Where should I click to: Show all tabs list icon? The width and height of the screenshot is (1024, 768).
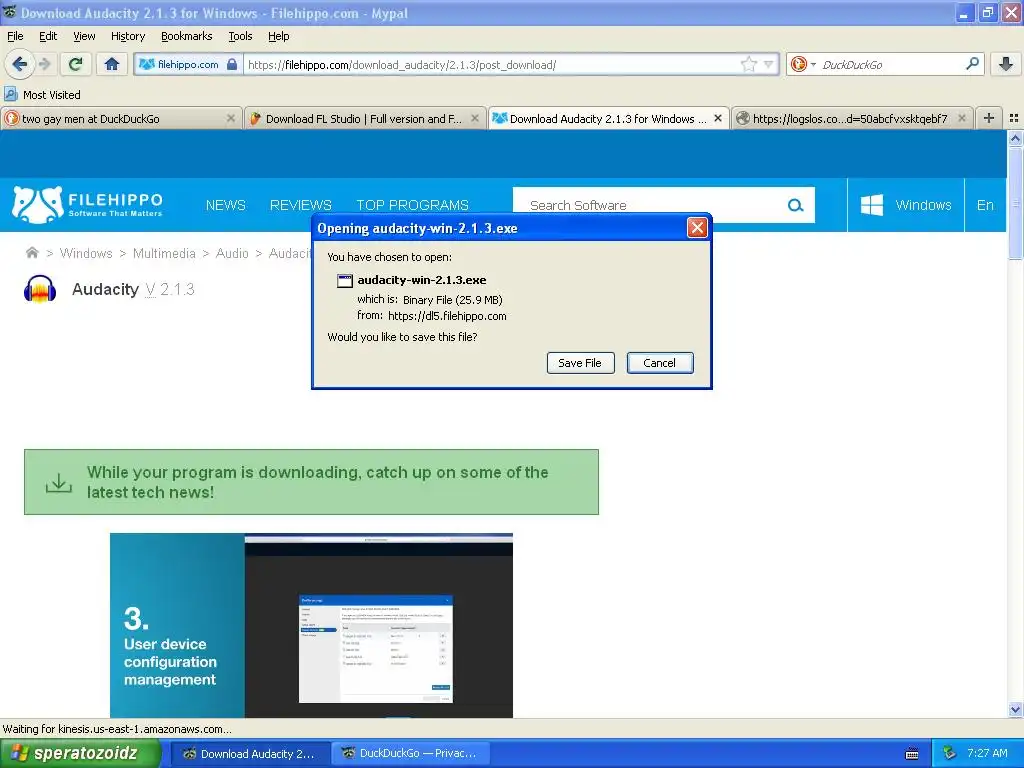(1014, 118)
